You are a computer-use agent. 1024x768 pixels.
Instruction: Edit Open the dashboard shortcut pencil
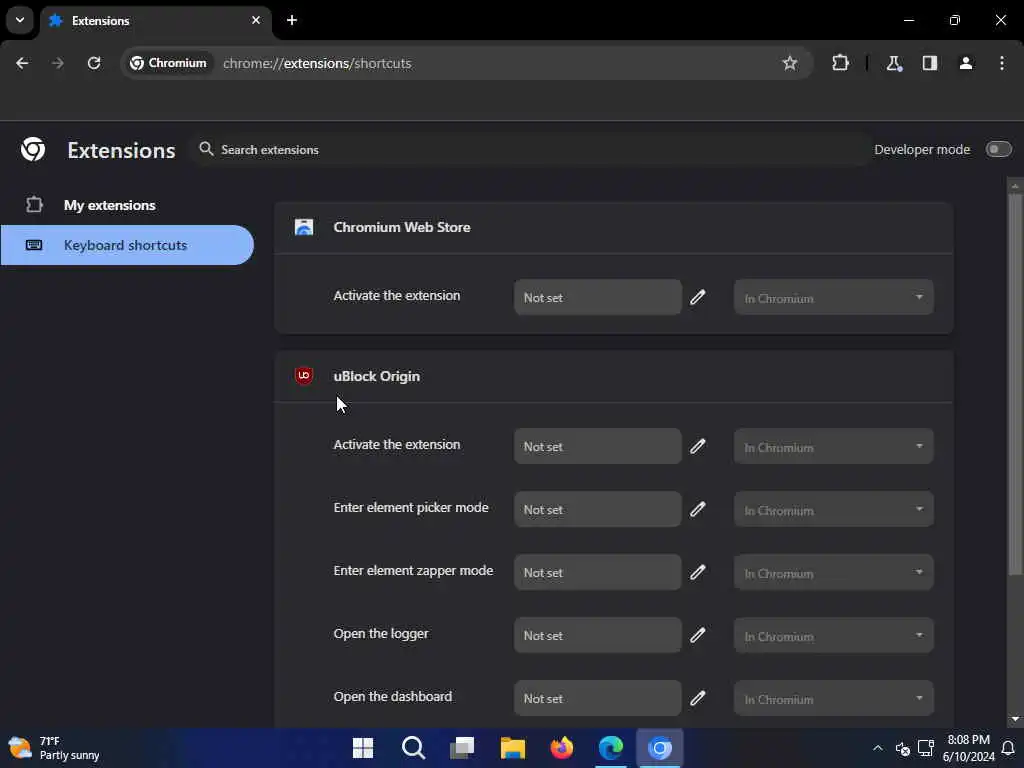click(x=697, y=697)
